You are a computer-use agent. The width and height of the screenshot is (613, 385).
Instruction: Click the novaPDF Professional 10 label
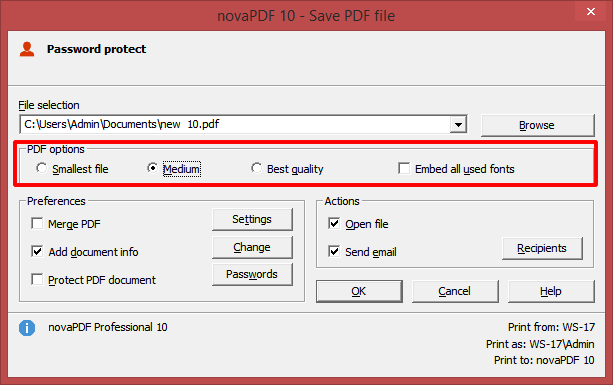pyautogui.click(x=108, y=327)
